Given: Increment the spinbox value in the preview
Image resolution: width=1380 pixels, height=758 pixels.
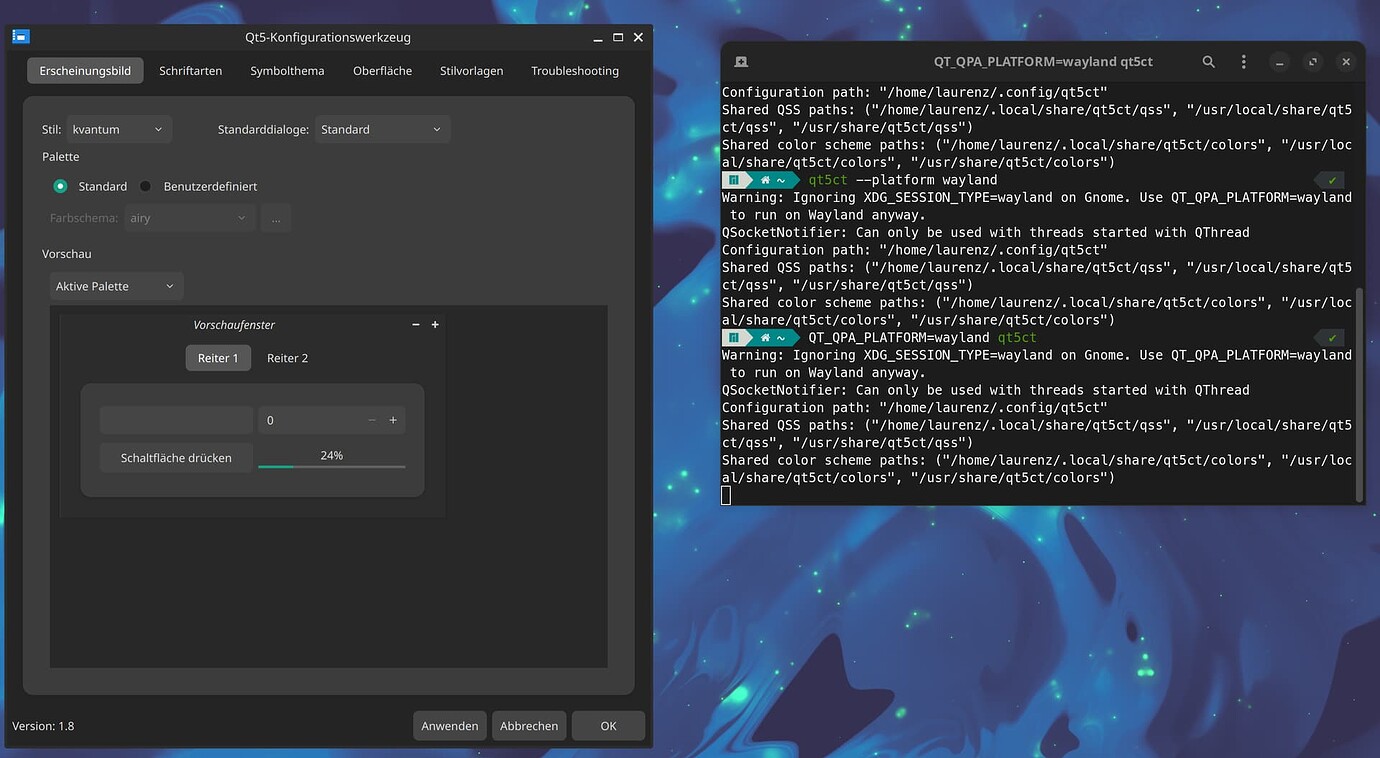Looking at the screenshot, I should click(393, 420).
